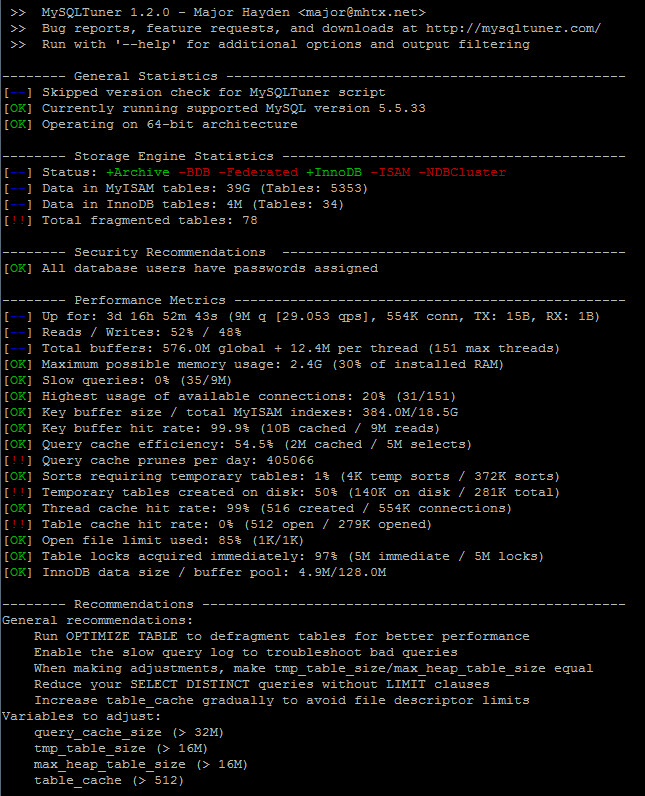
Task: Click the info marker beside Reads / Writes
Action: click(x=18, y=333)
